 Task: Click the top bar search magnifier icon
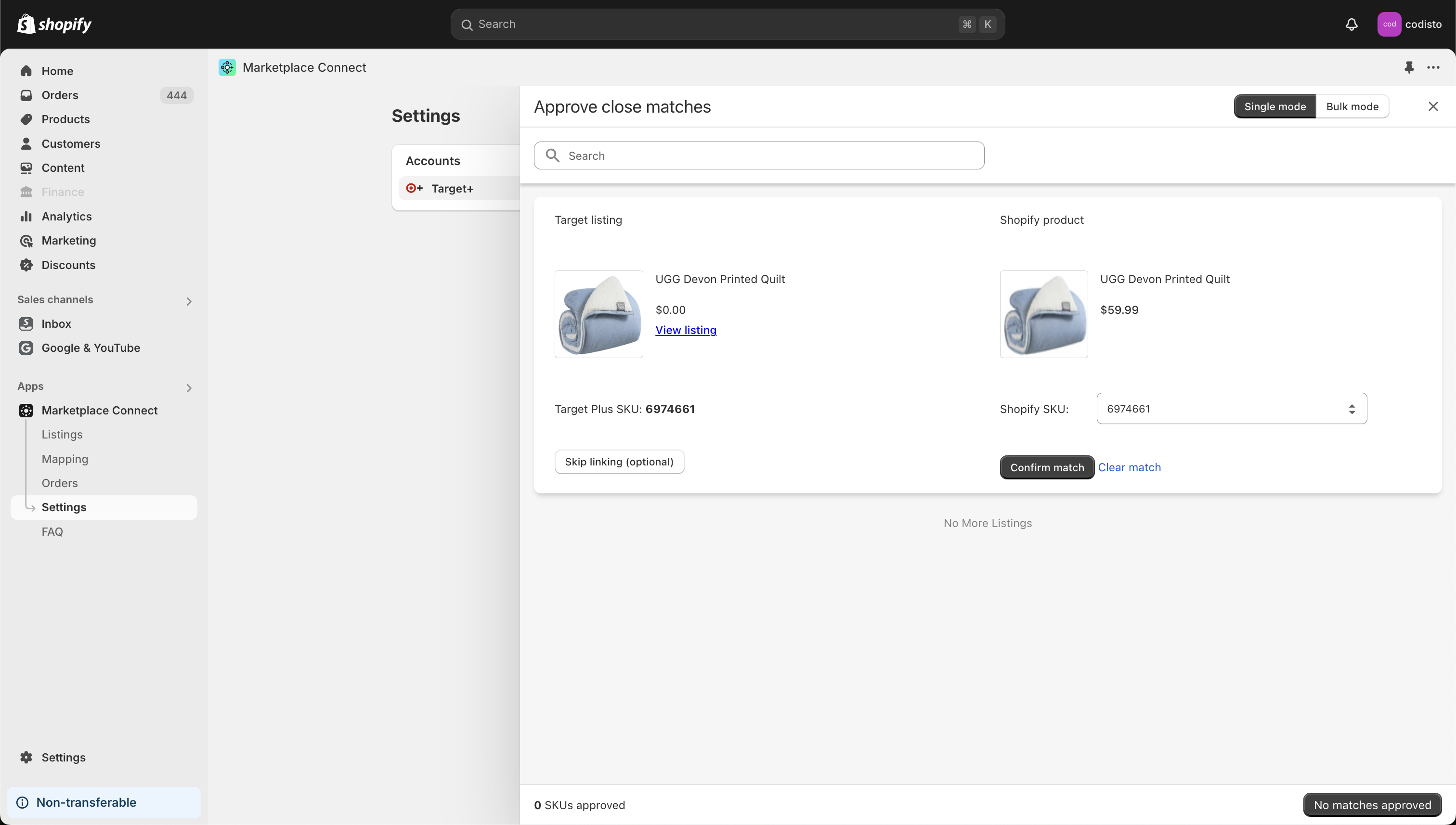(x=467, y=25)
